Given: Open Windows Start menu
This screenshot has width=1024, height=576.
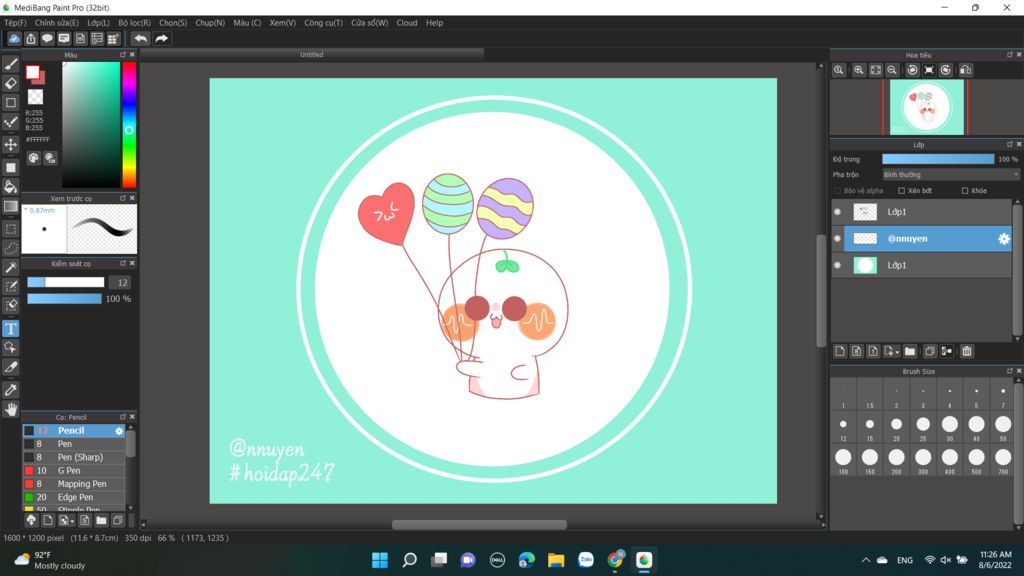Looking at the screenshot, I should (379, 560).
